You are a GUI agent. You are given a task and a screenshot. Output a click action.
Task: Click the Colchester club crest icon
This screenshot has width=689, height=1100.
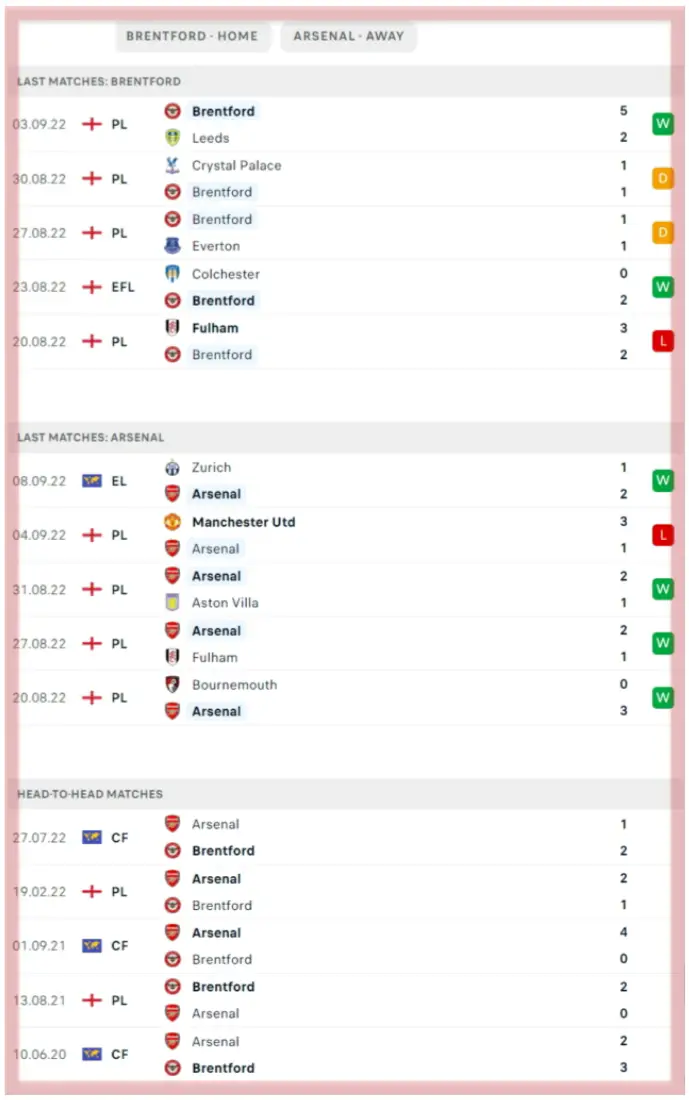[172, 274]
